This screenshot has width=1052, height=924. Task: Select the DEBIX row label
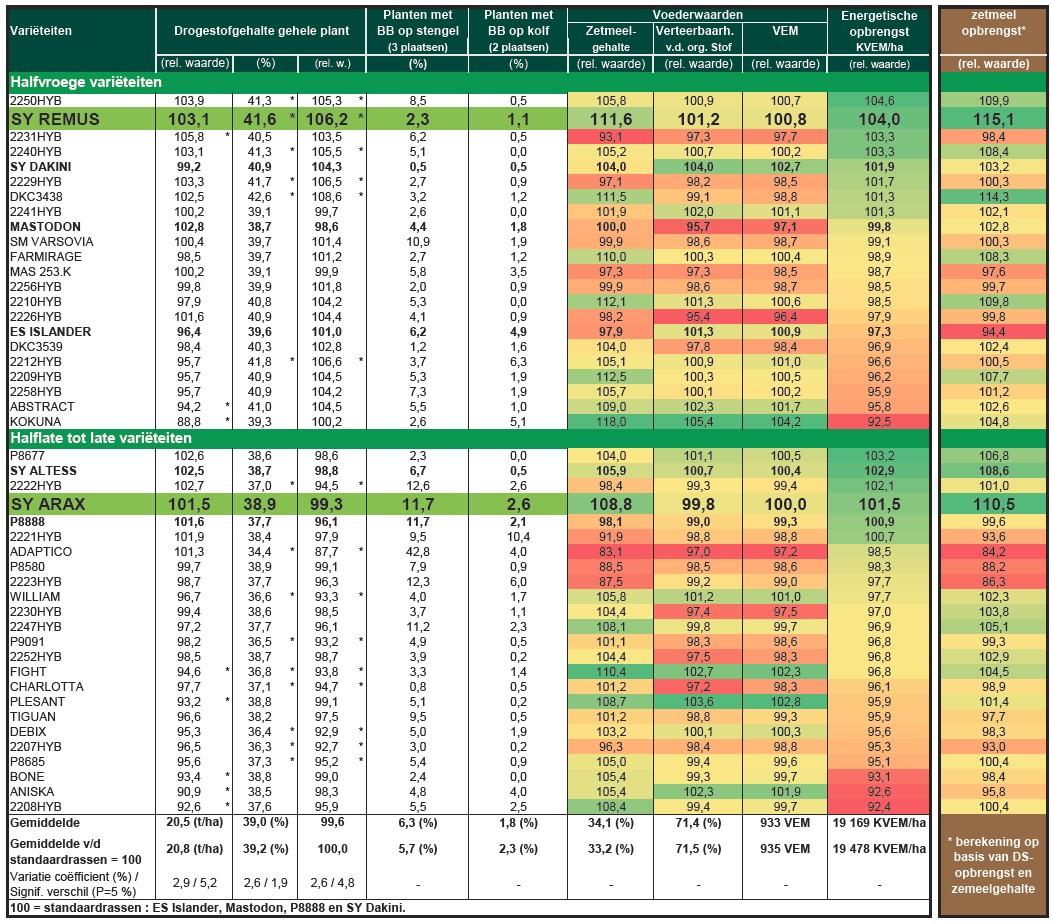[x=28, y=731]
